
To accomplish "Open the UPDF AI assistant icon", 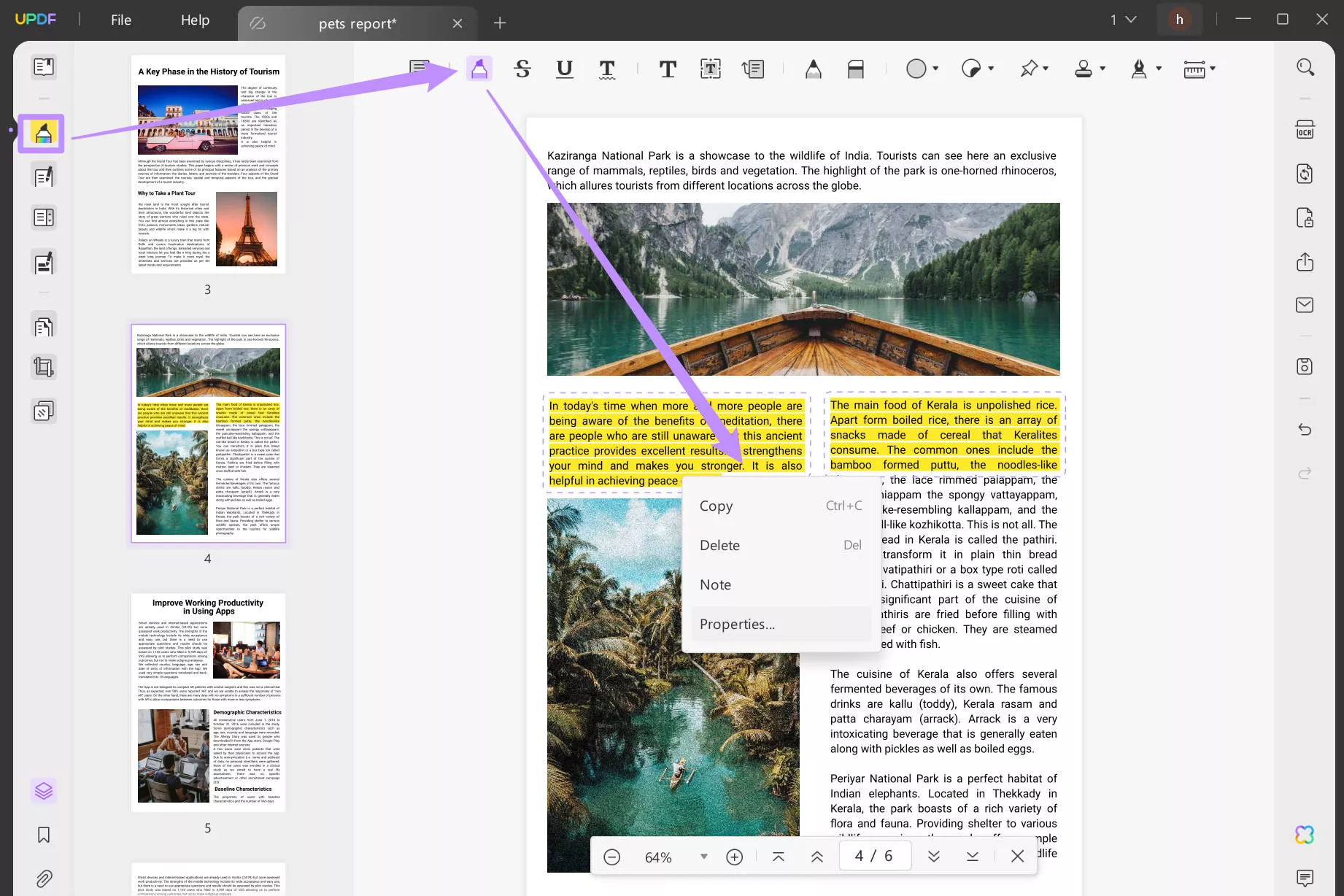I will click(1305, 835).
